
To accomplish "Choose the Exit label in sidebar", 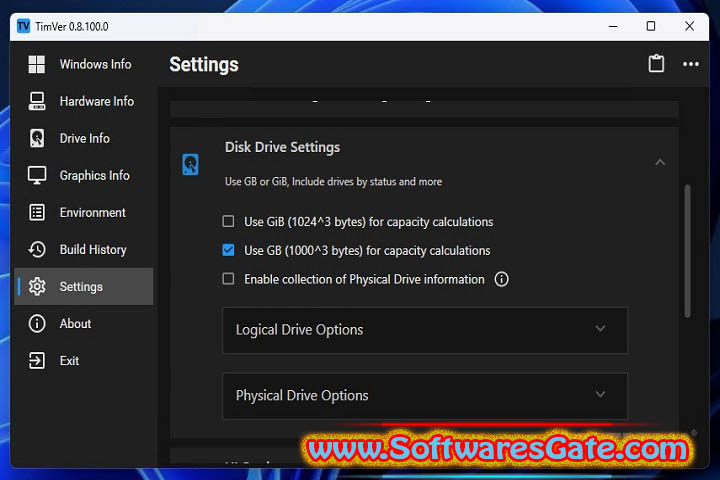I will coord(69,361).
